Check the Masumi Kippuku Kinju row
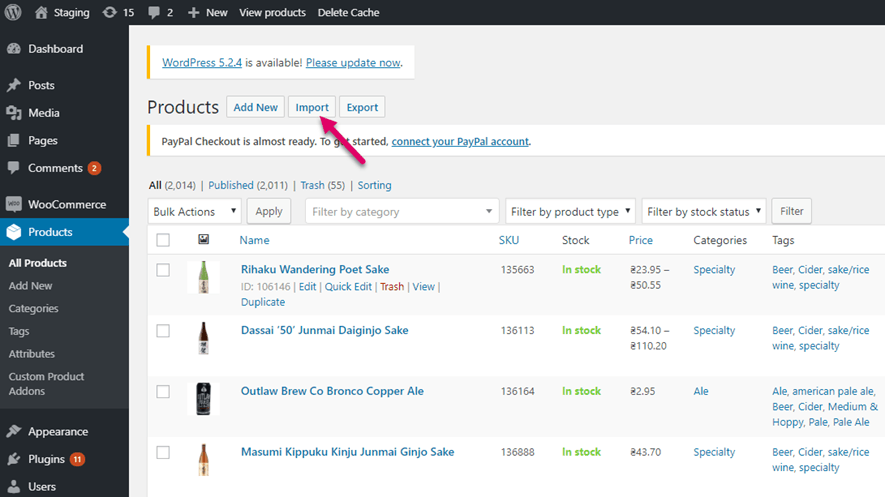Image resolution: width=885 pixels, height=497 pixels. click(163, 452)
